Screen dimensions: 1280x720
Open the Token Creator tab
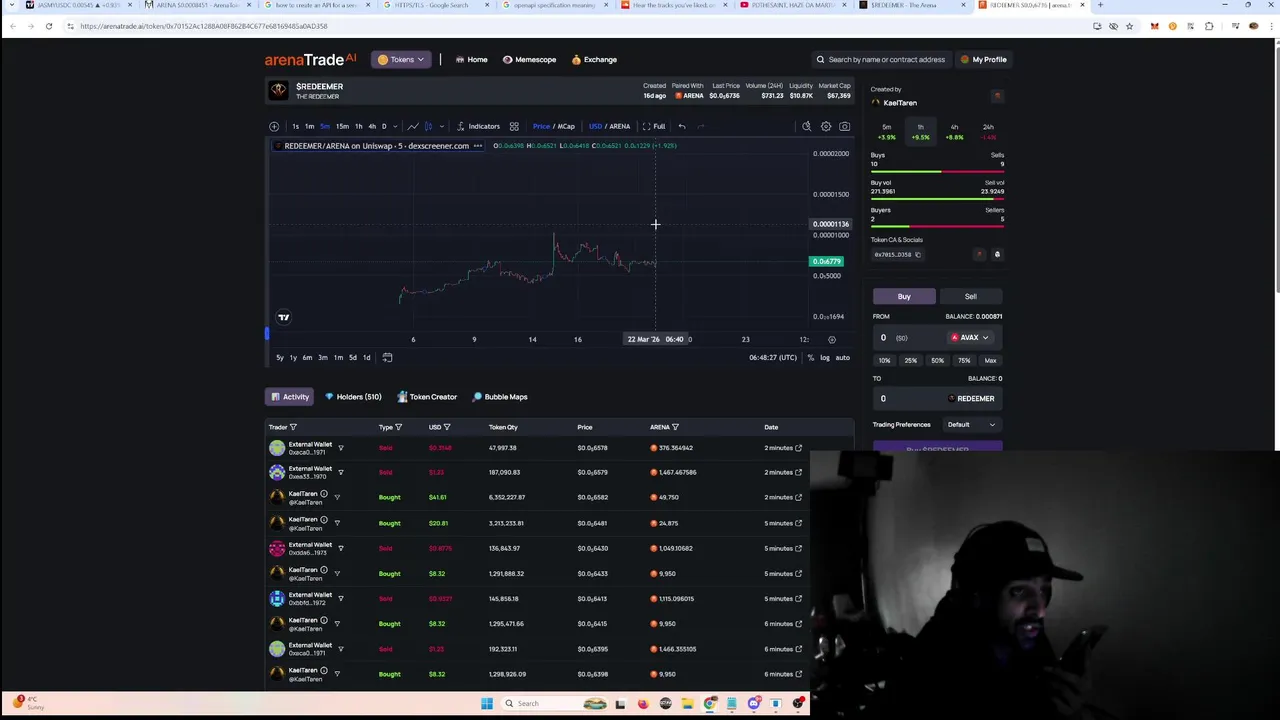[427, 397]
